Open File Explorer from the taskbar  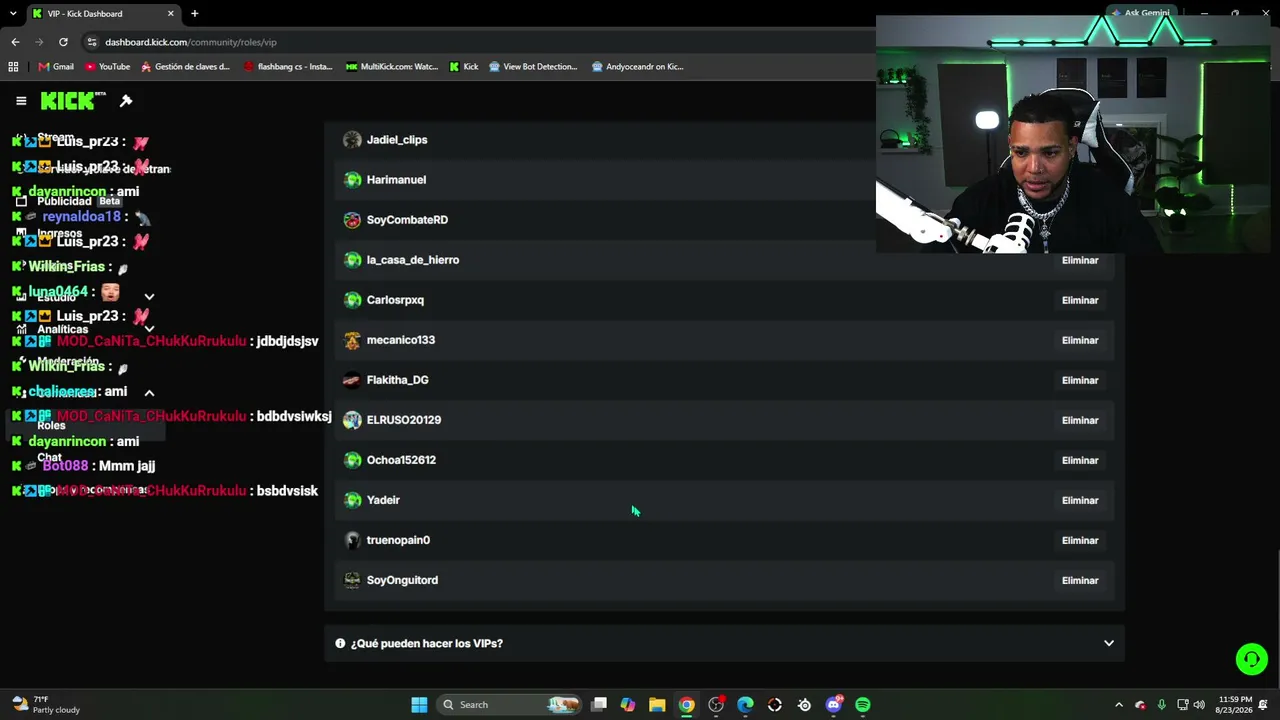coord(657,705)
